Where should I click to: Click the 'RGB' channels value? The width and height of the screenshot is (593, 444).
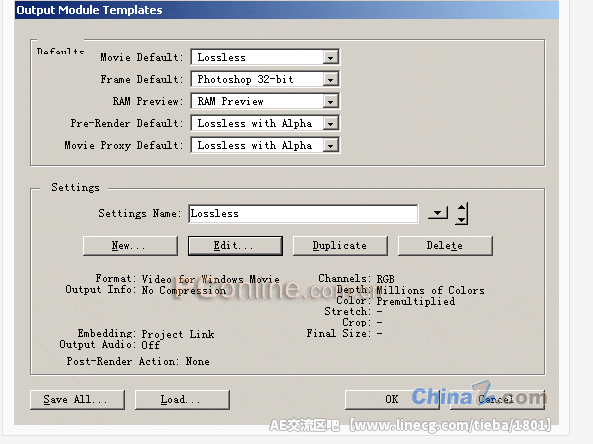(386, 279)
